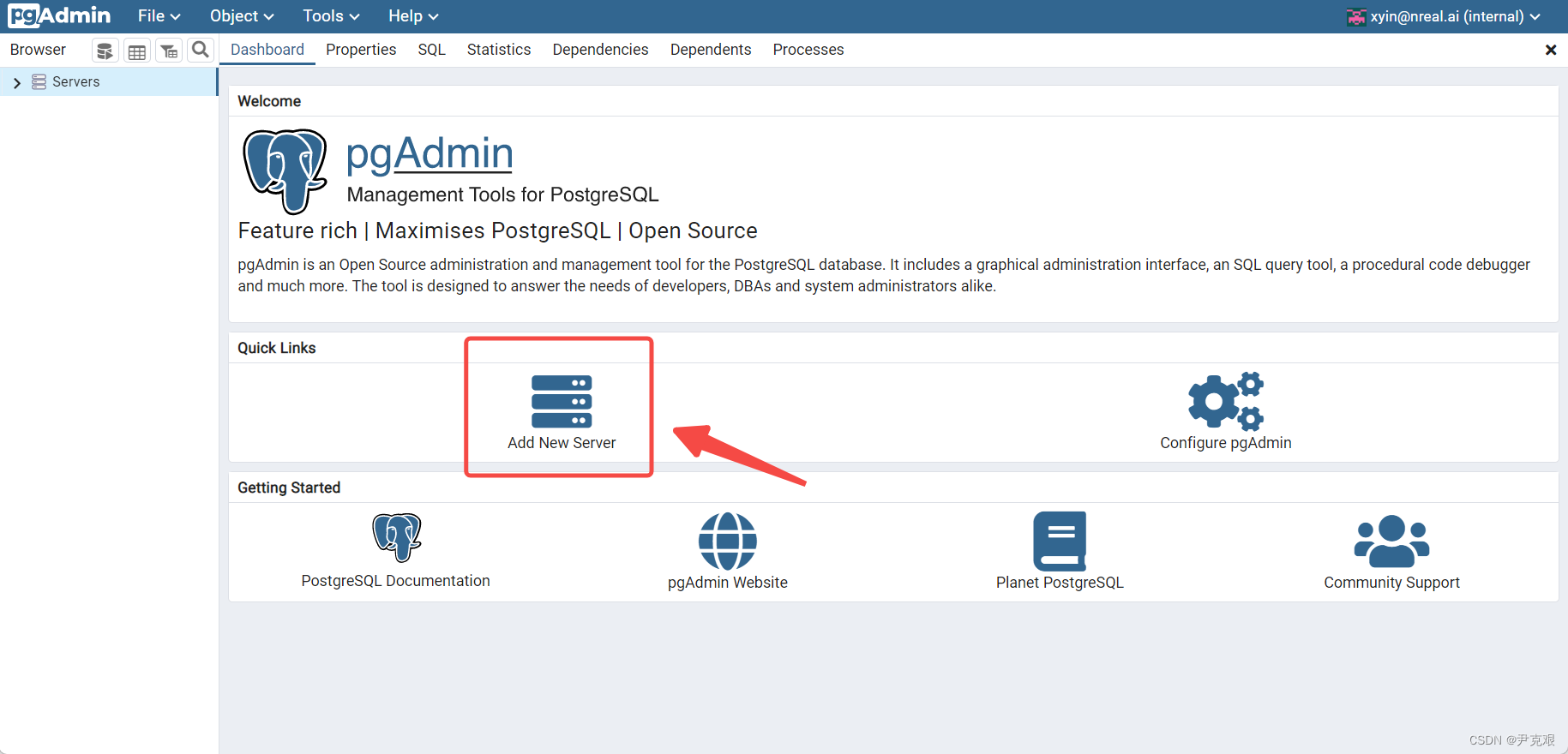1568x754 pixels.
Task: Open the Help menu
Action: [413, 16]
